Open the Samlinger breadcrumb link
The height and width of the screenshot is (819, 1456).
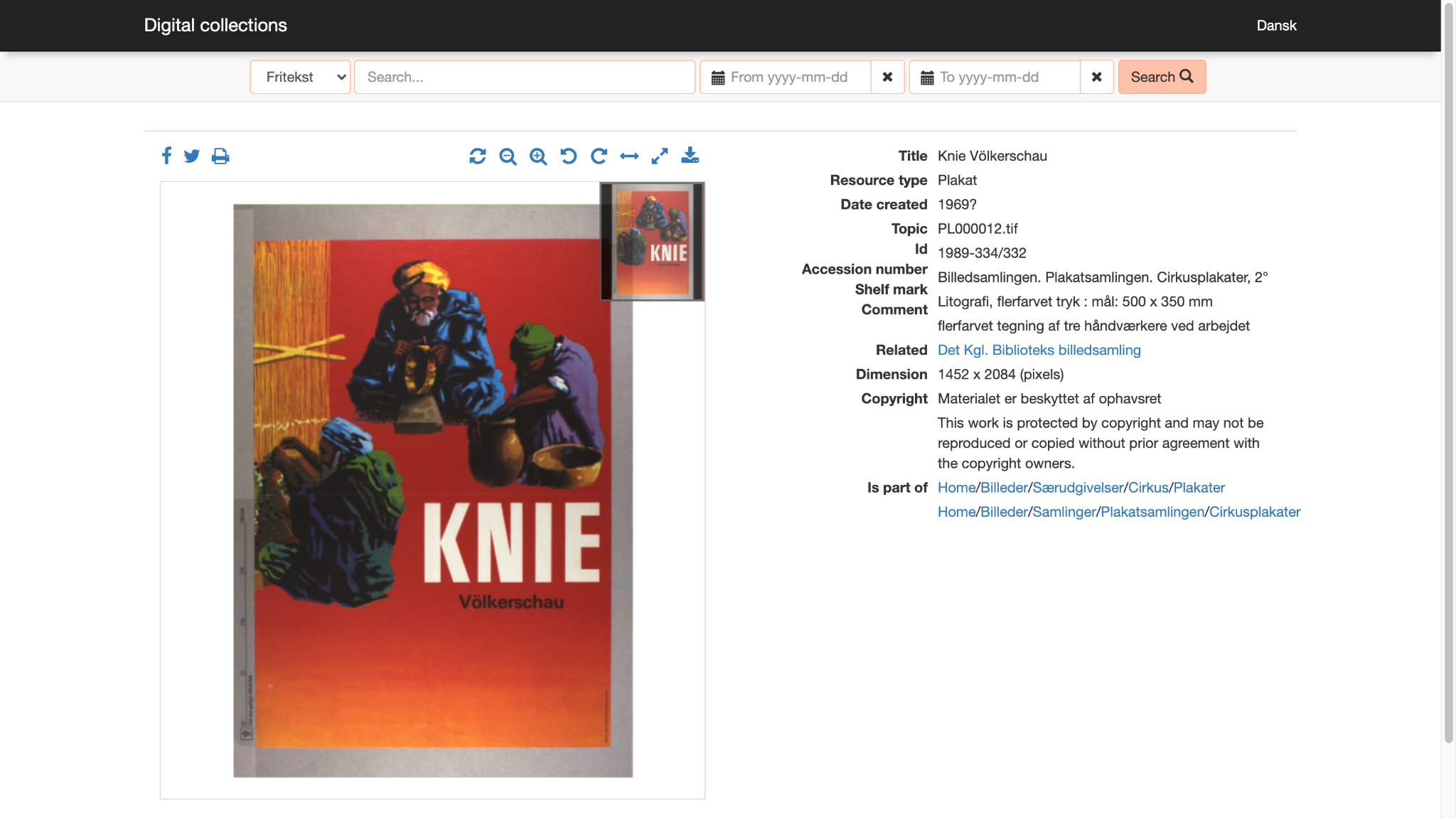[x=1064, y=512]
